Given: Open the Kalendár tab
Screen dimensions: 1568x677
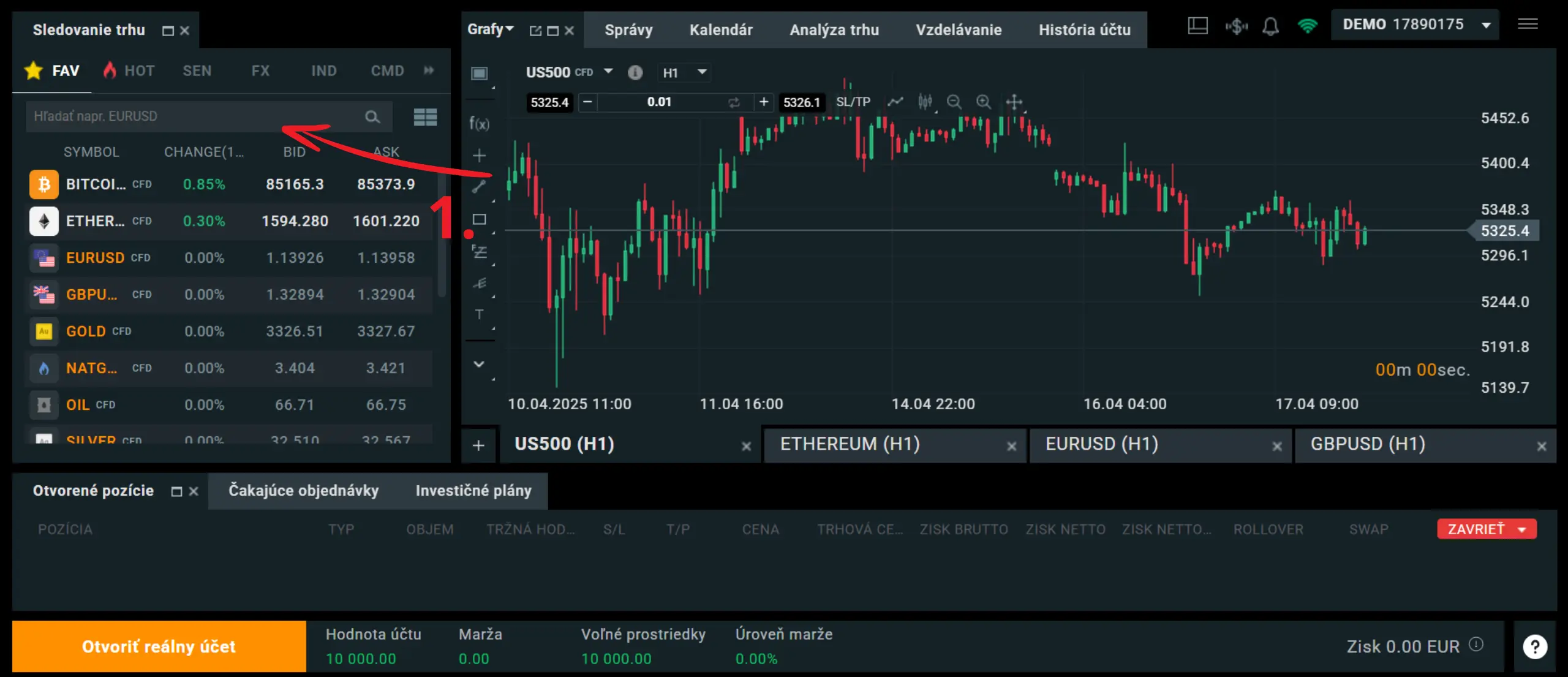Looking at the screenshot, I should [721, 30].
